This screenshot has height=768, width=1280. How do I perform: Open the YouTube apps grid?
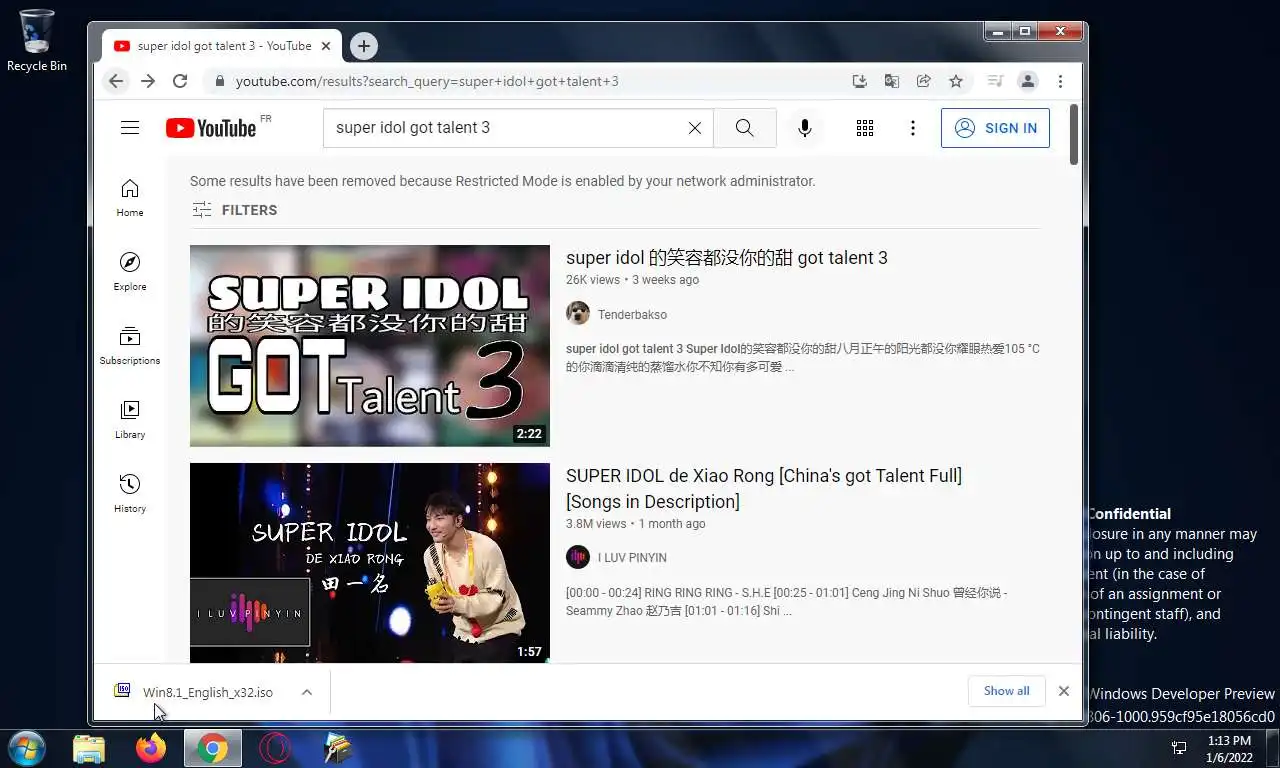[865, 128]
